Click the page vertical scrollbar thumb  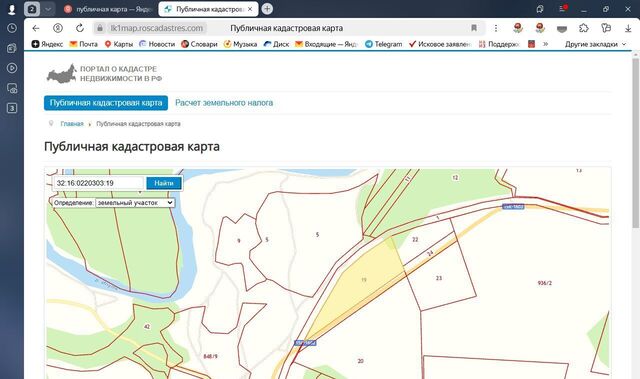pyautogui.click(x=636, y=143)
